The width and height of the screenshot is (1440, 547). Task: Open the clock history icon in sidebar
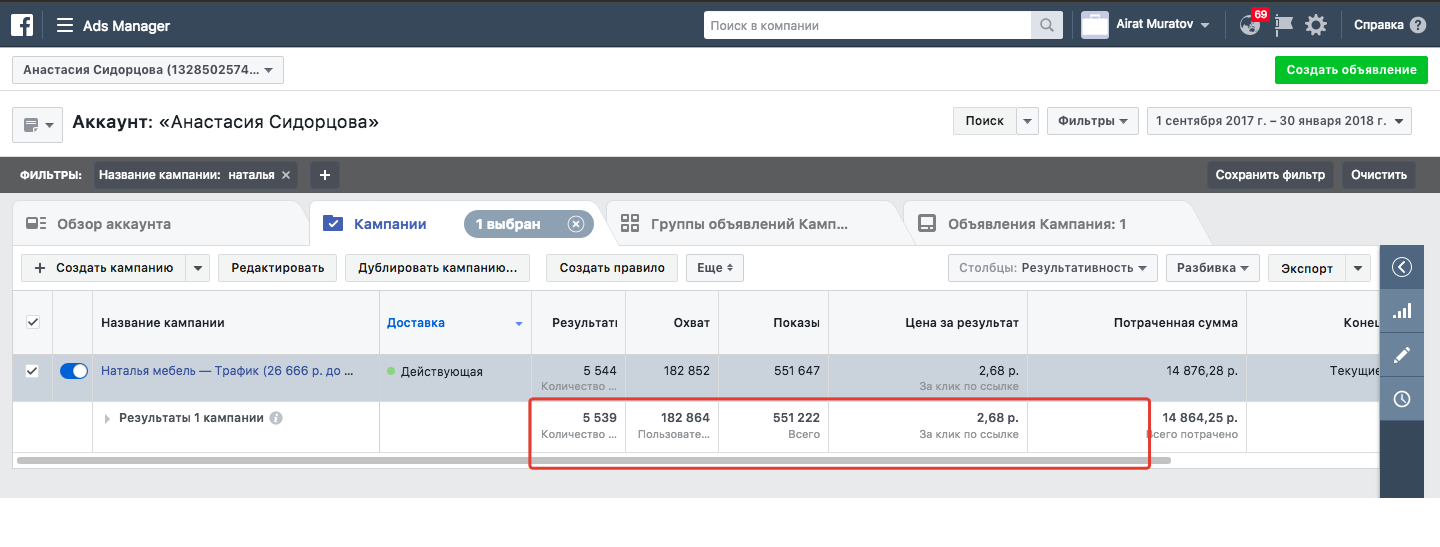(1402, 399)
